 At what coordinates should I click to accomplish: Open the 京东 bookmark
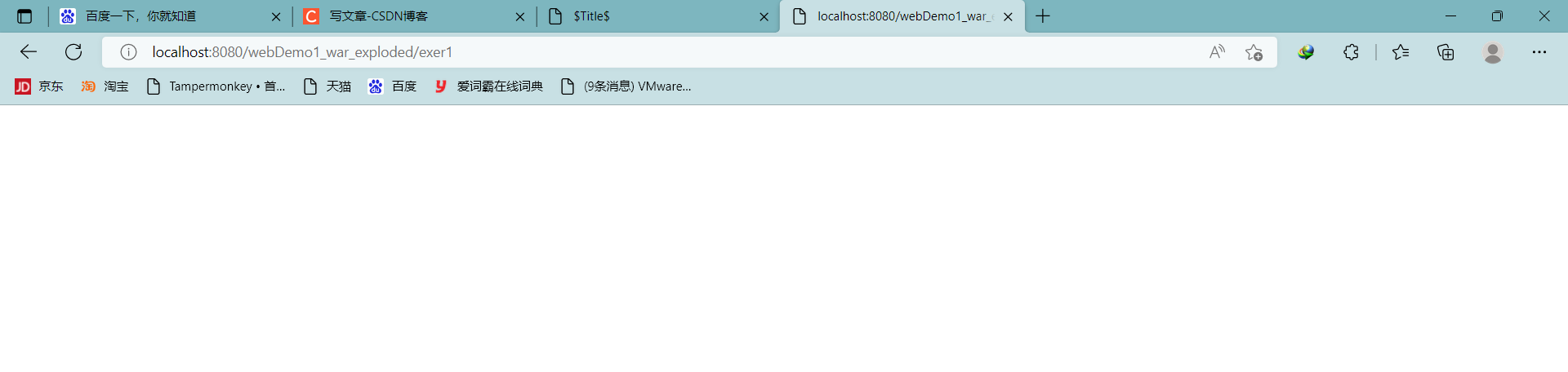tap(39, 86)
